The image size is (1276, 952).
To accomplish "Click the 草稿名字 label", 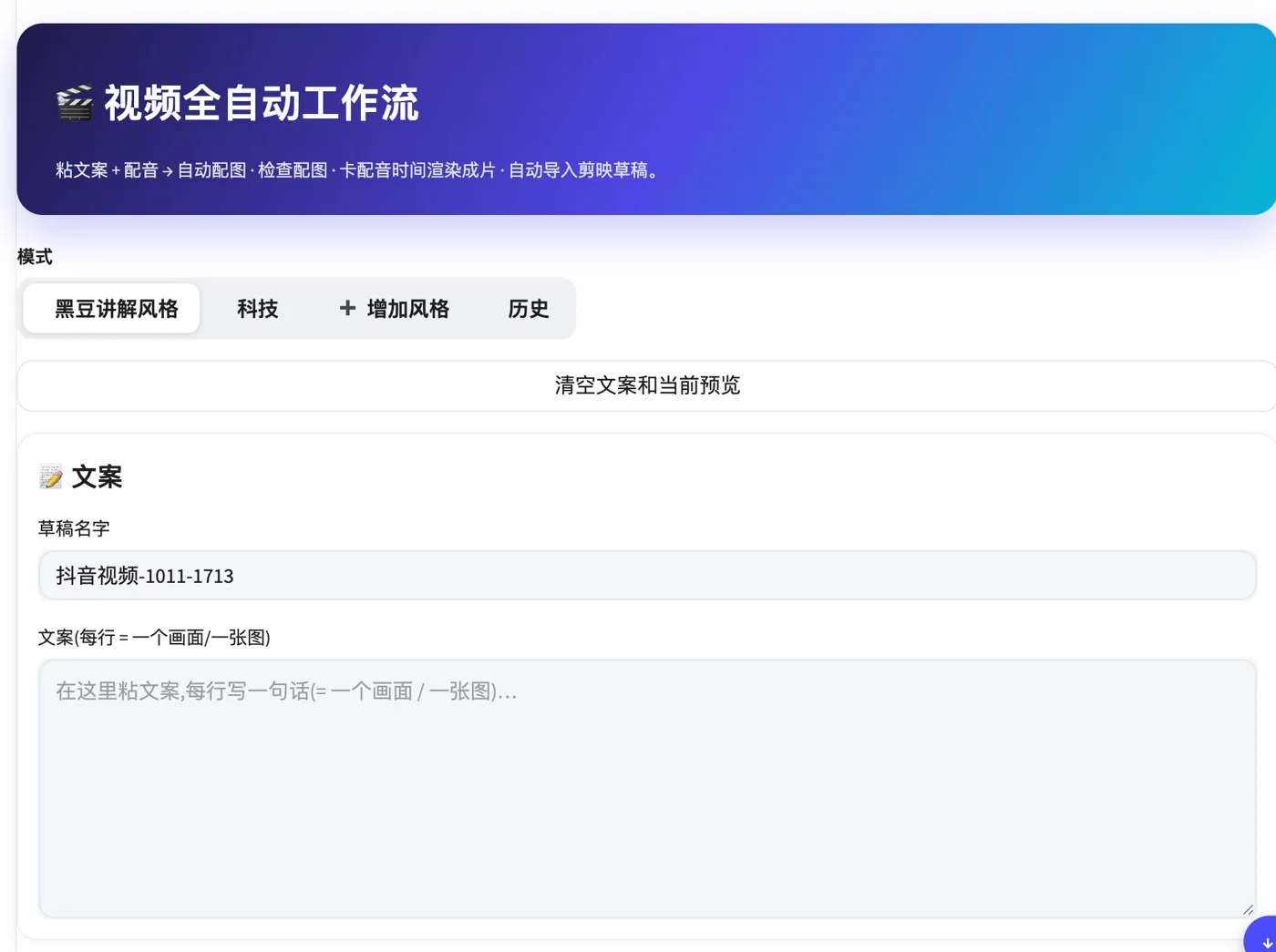I will [x=74, y=528].
